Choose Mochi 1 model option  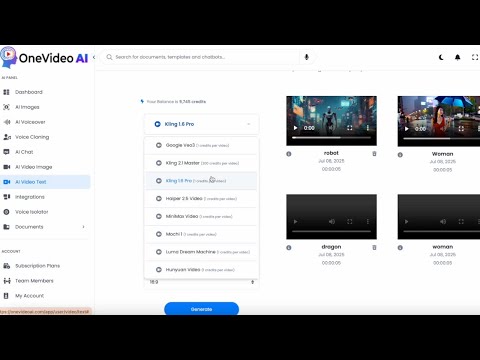(x=201, y=234)
